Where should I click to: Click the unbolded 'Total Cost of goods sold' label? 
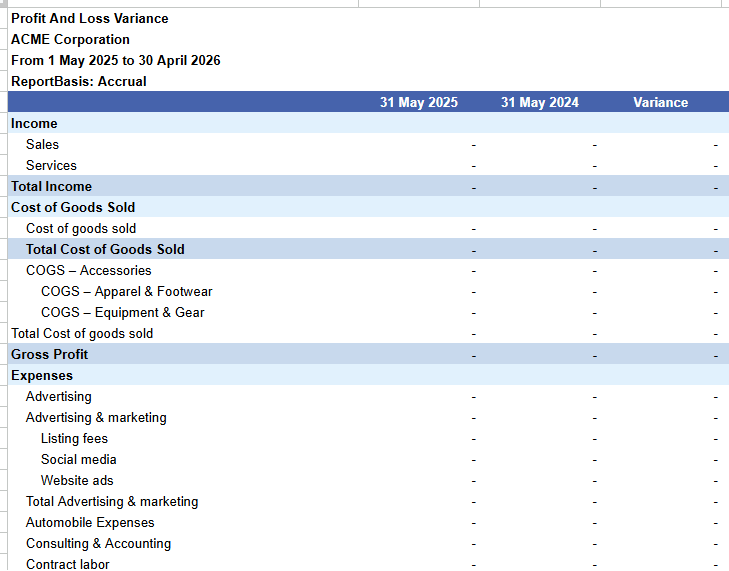pos(82,333)
